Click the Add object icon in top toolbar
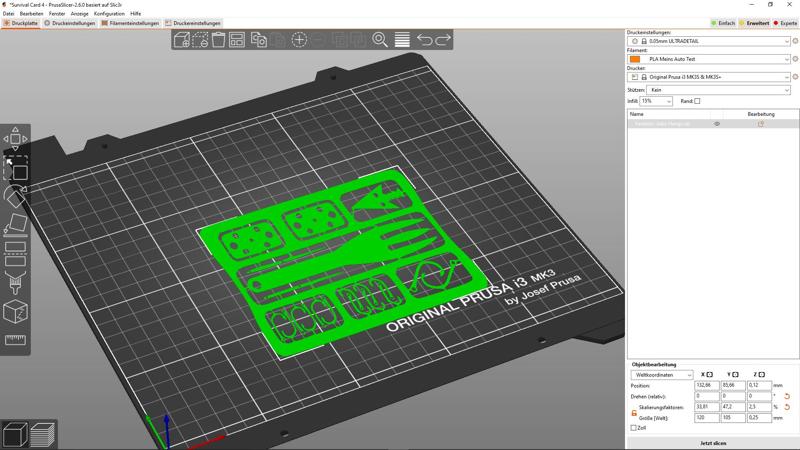This screenshot has height=450, width=800. (x=182, y=40)
